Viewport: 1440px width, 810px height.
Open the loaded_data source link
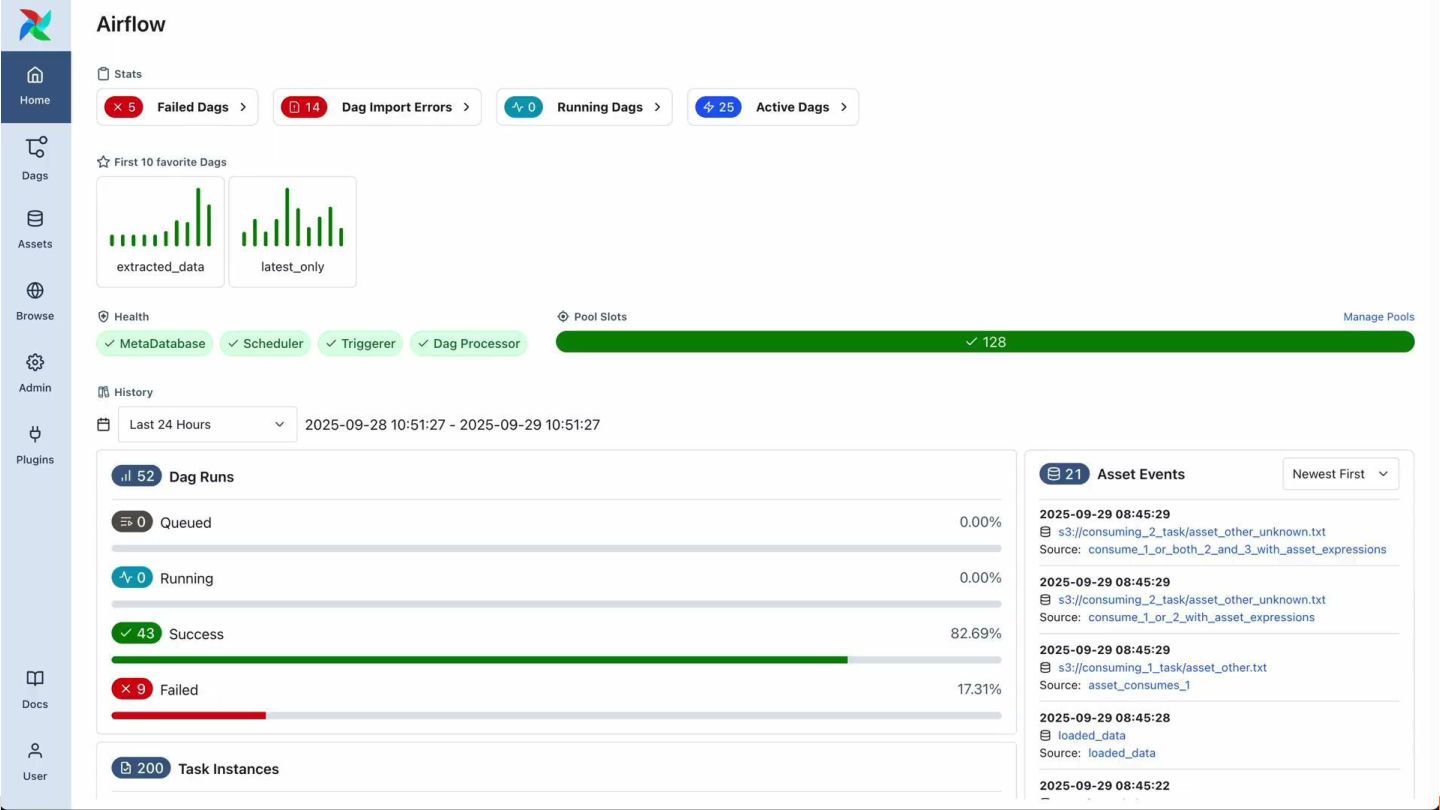[x=1122, y=753]
